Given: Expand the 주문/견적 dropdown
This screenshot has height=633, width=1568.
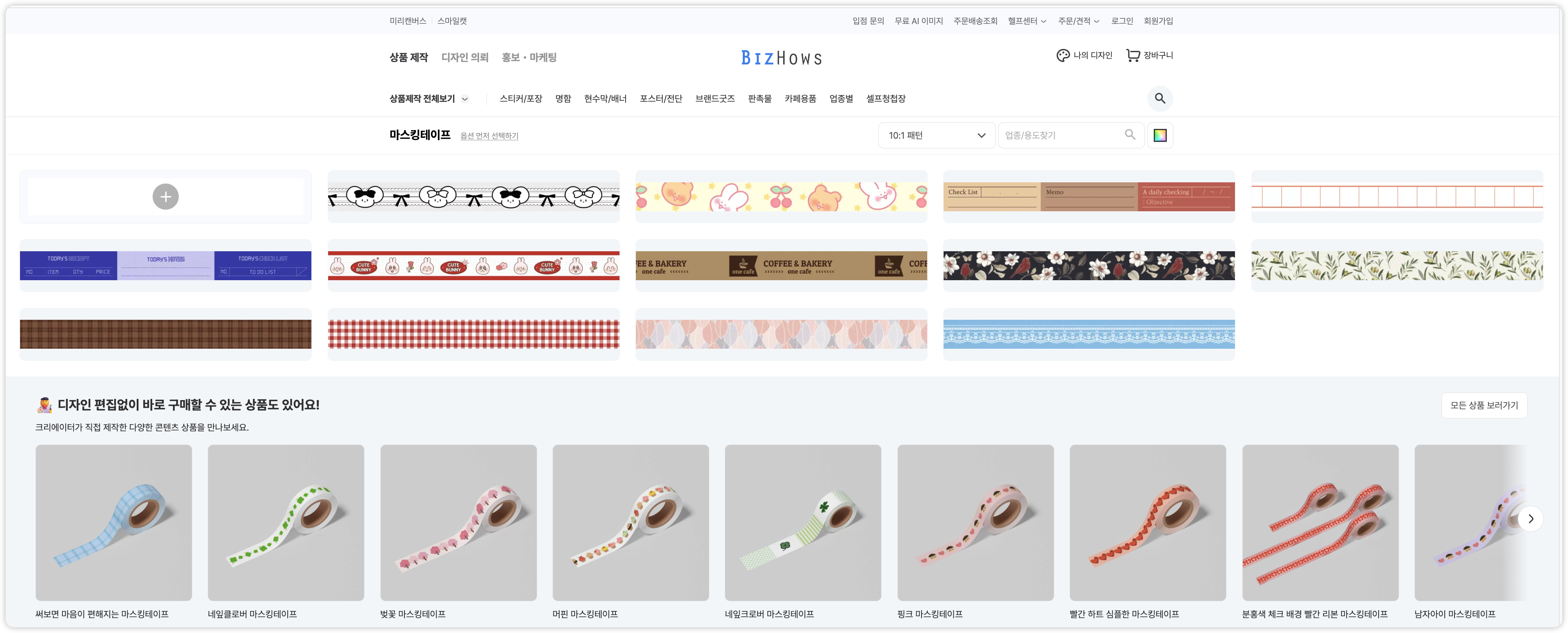Looking at the screenshot, I should click(x=1078, y=21).
